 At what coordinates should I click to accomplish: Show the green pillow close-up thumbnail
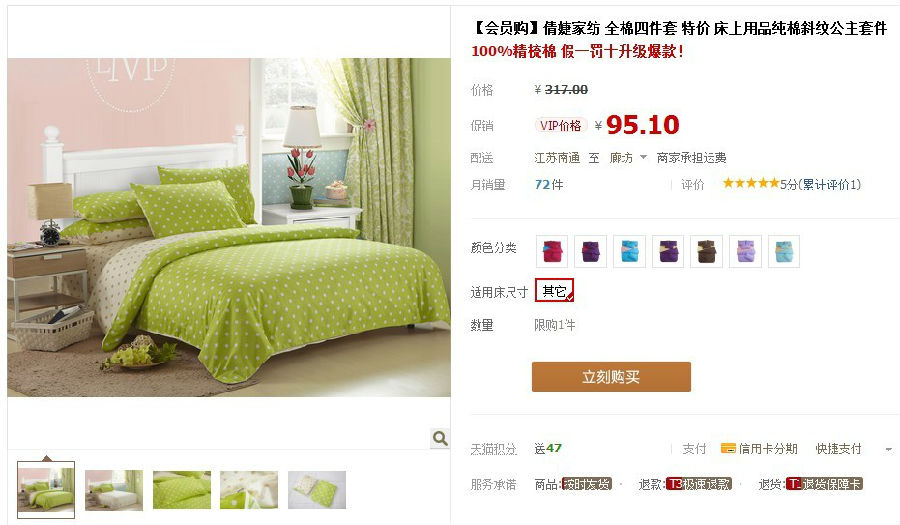point(181,490)
